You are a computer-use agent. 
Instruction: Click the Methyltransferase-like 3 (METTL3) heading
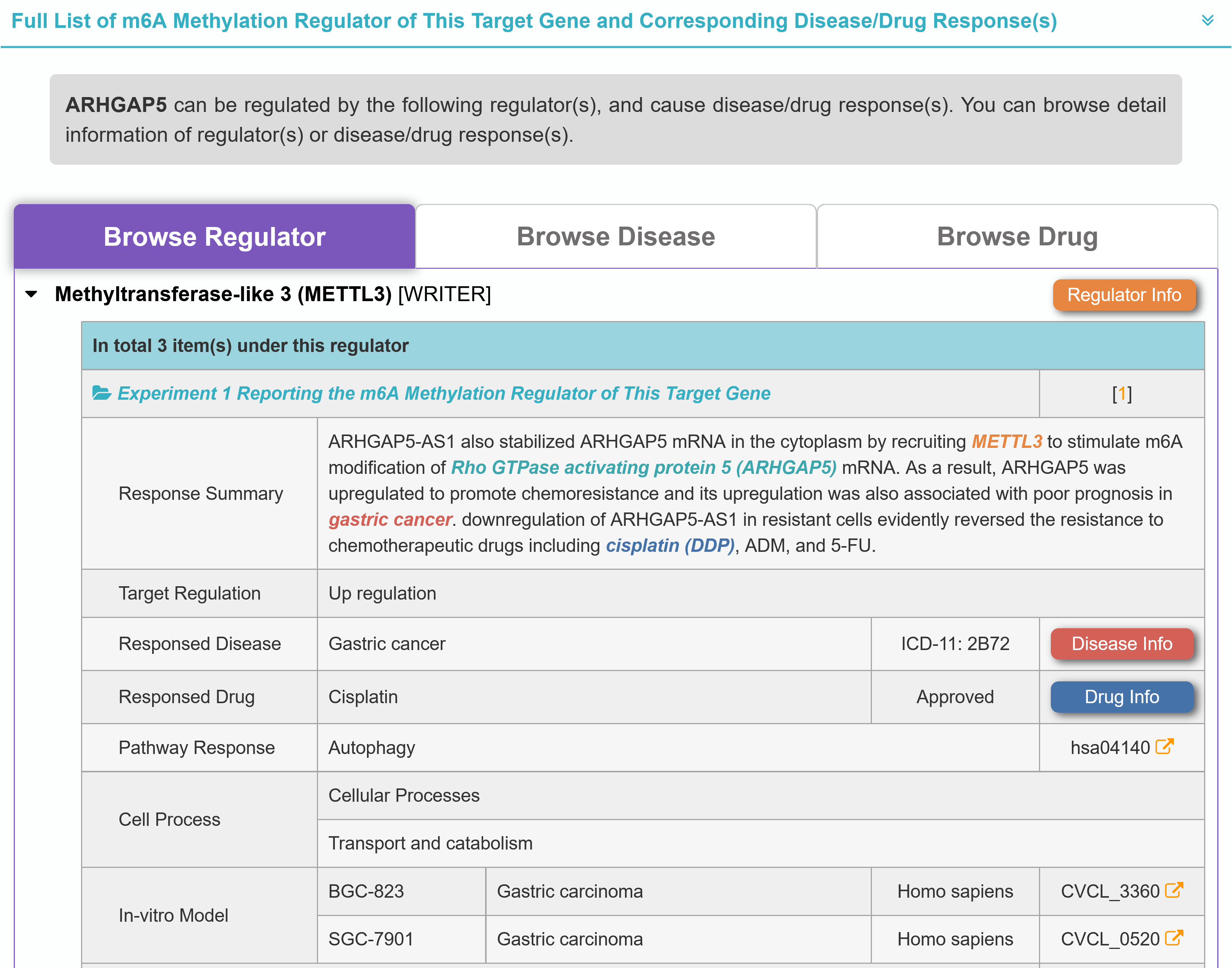coord(223,294)
